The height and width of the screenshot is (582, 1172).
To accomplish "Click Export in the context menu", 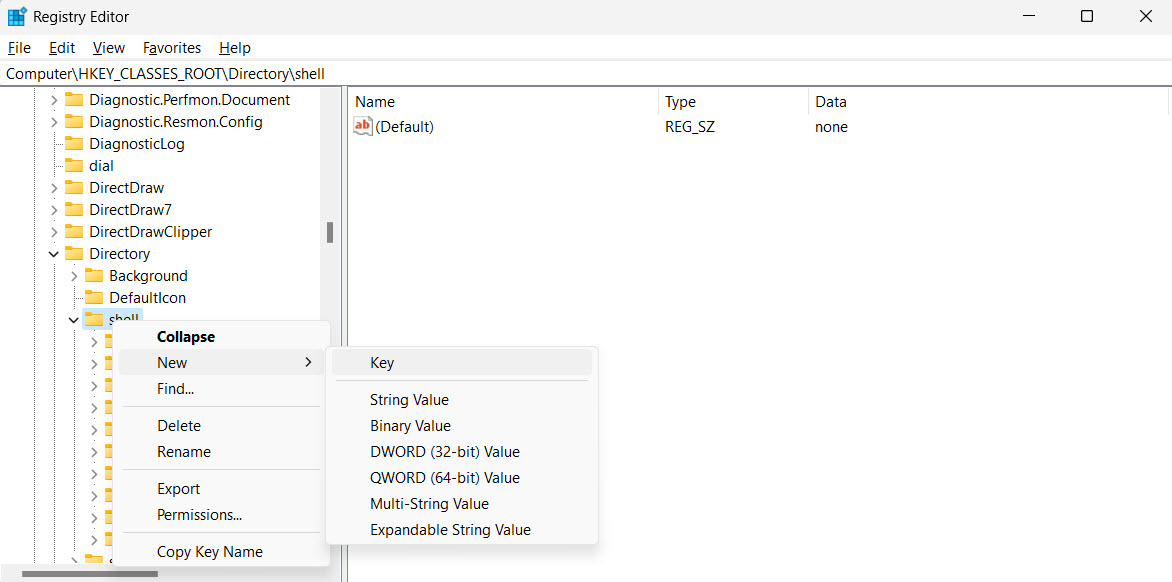I will tap(178, 488).
